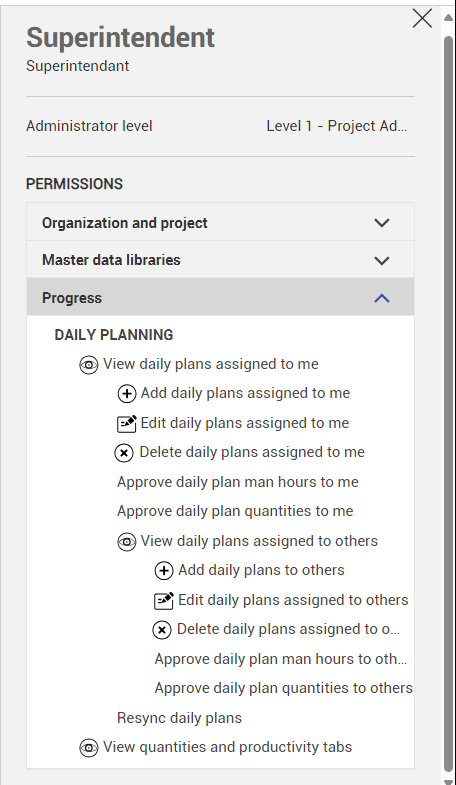Close the Superintendent panel with the X

422,19
